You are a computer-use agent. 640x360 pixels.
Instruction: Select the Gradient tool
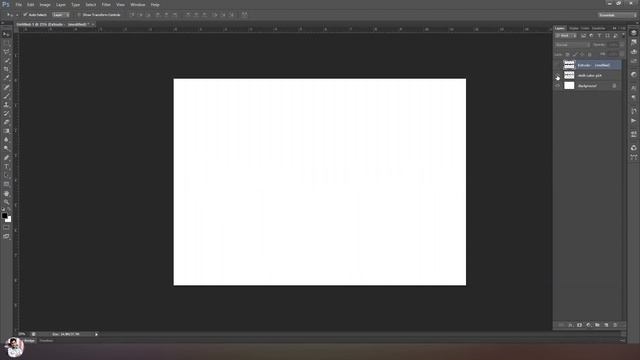[6, 131]
